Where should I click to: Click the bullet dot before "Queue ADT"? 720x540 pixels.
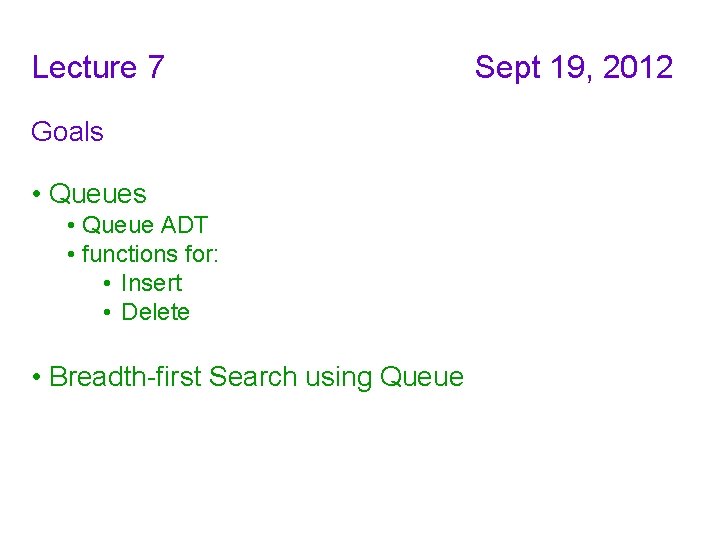(71, 225)
